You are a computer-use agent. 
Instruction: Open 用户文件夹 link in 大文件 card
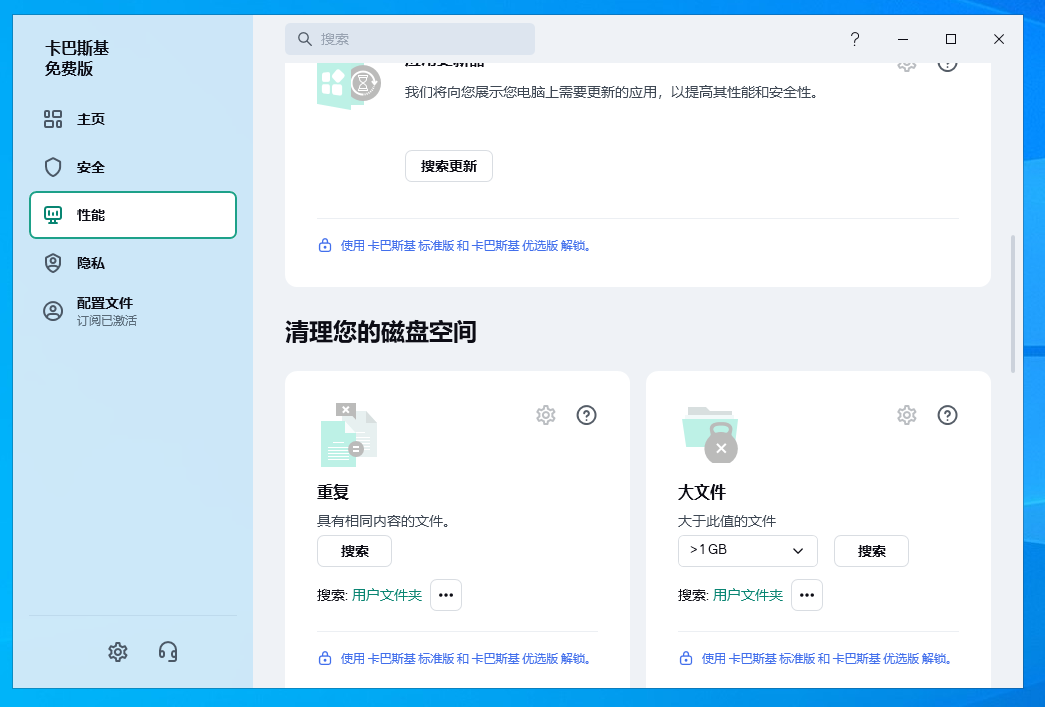pos(748,595)
